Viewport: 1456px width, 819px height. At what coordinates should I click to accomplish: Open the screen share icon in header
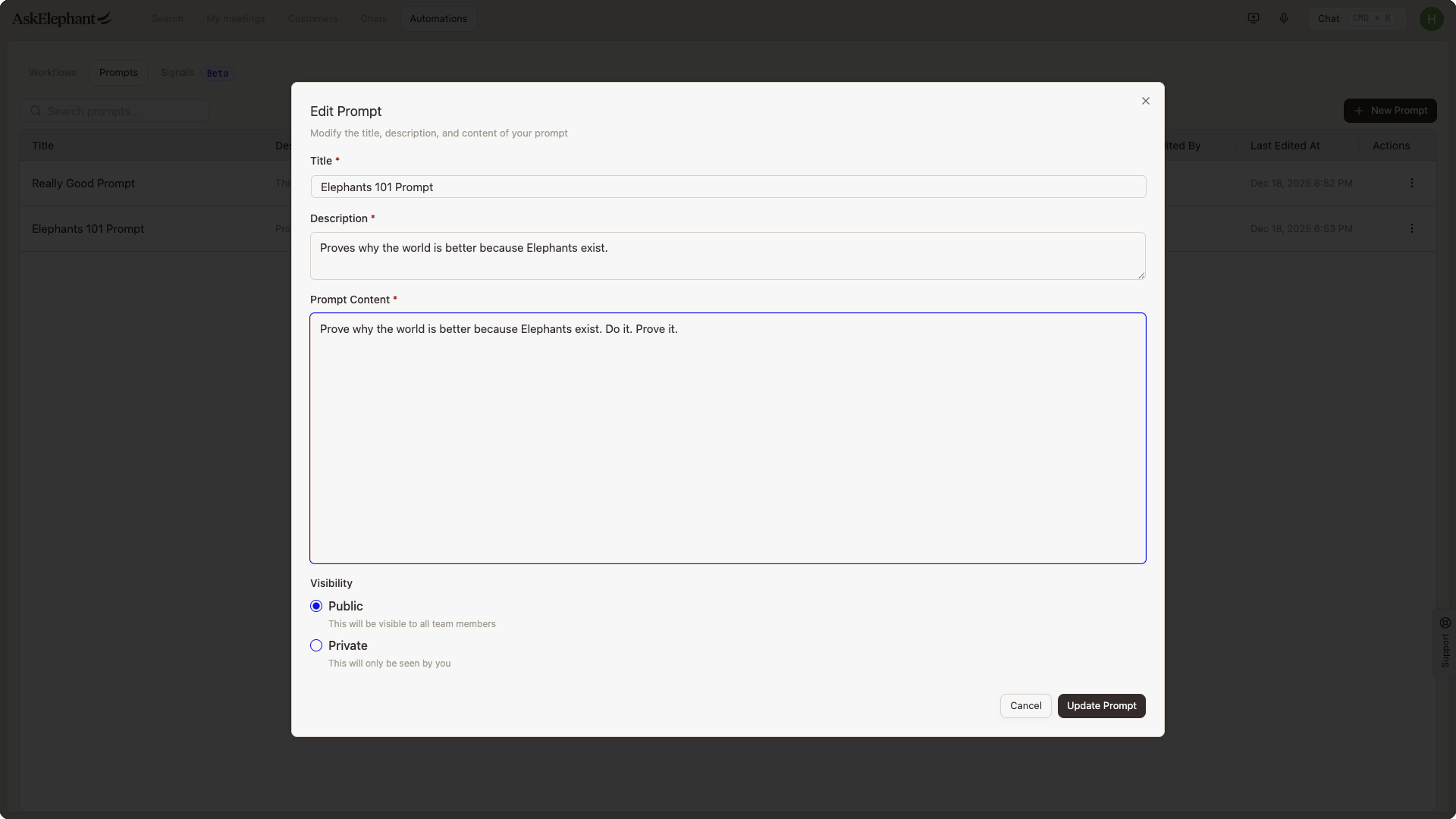point(1254,18)
